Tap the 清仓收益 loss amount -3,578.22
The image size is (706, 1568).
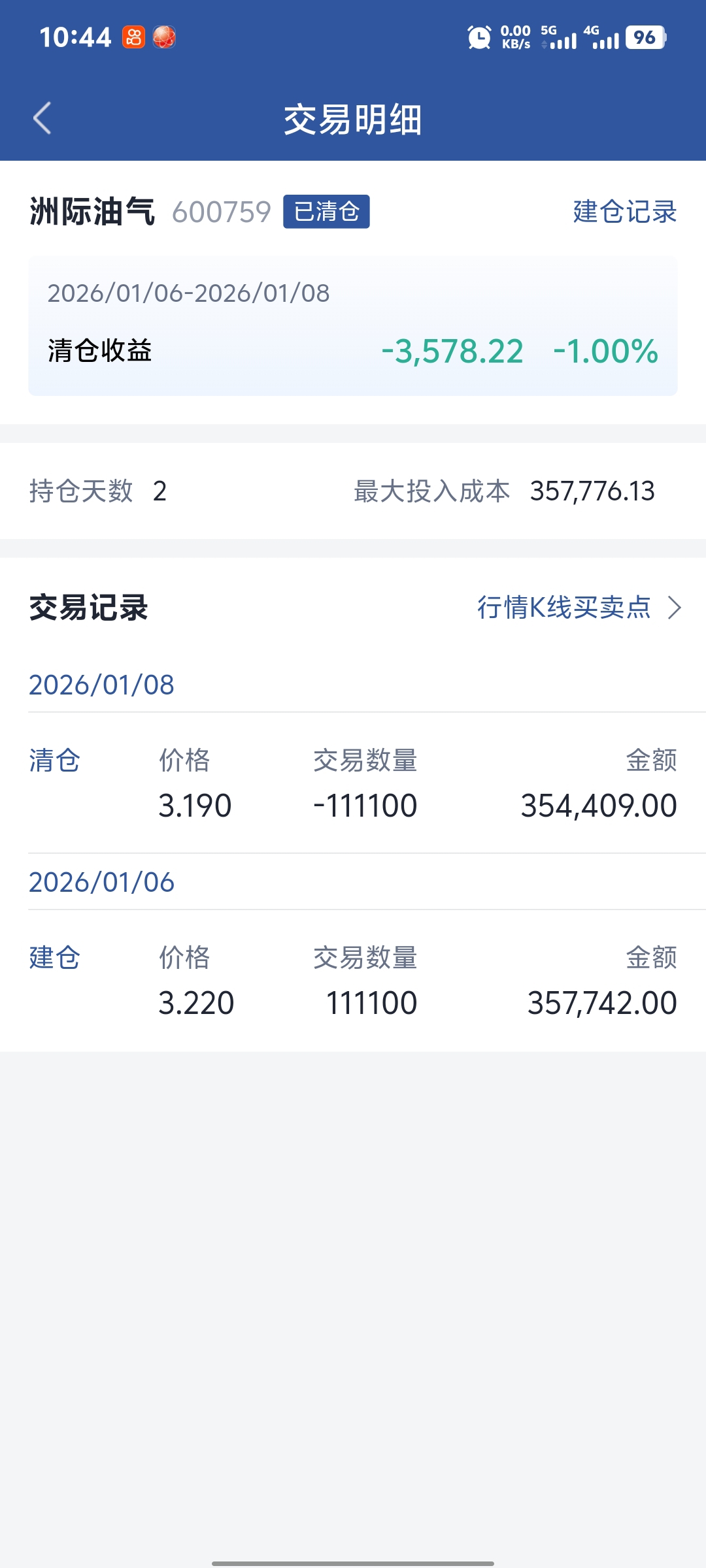click(452, 351)
